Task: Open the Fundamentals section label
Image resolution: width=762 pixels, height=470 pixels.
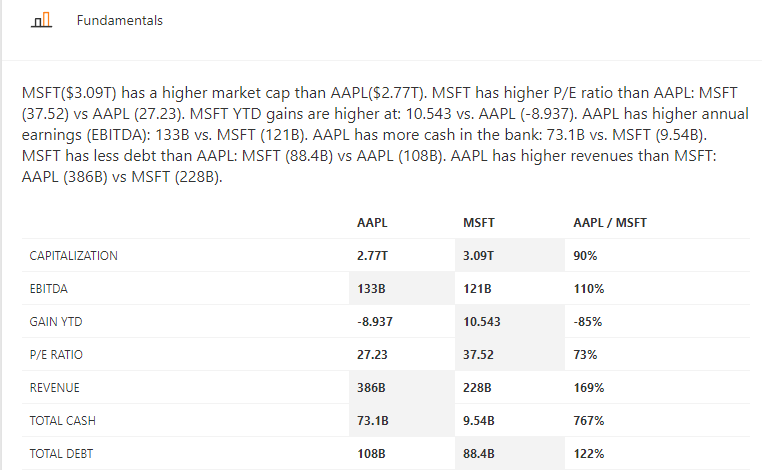Action: click(119, 21)
